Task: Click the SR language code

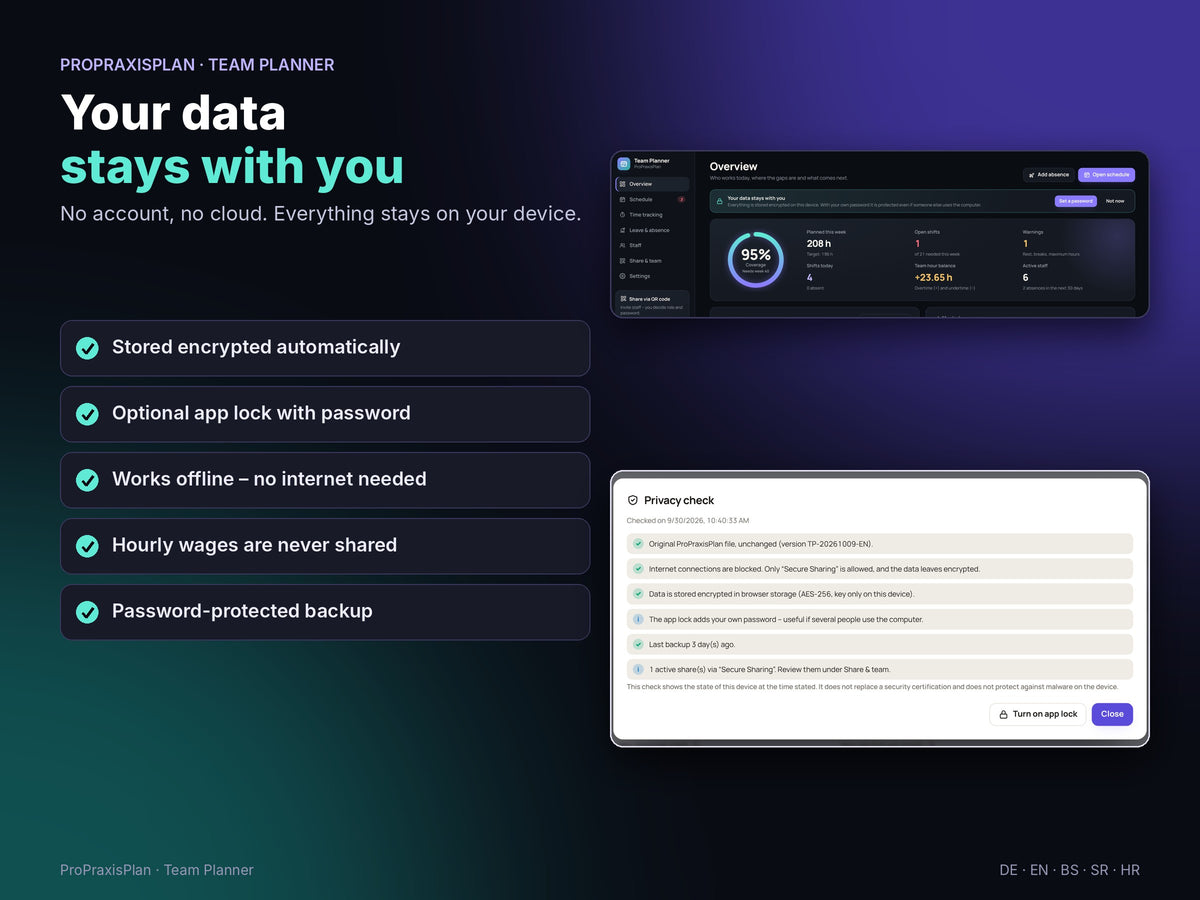Action: (x=1100, y=870)
